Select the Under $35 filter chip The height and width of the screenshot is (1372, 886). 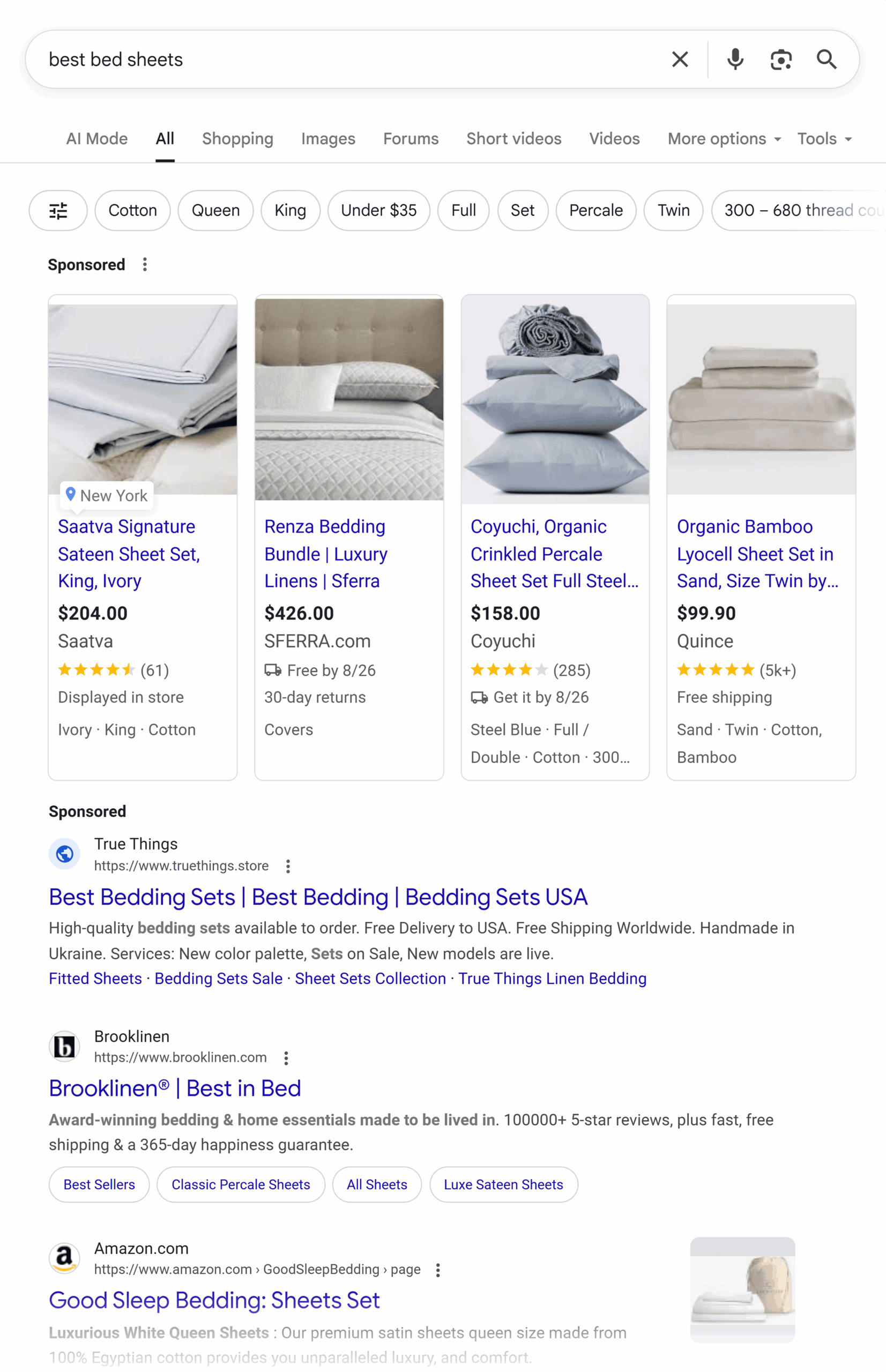tap(378, 211)
